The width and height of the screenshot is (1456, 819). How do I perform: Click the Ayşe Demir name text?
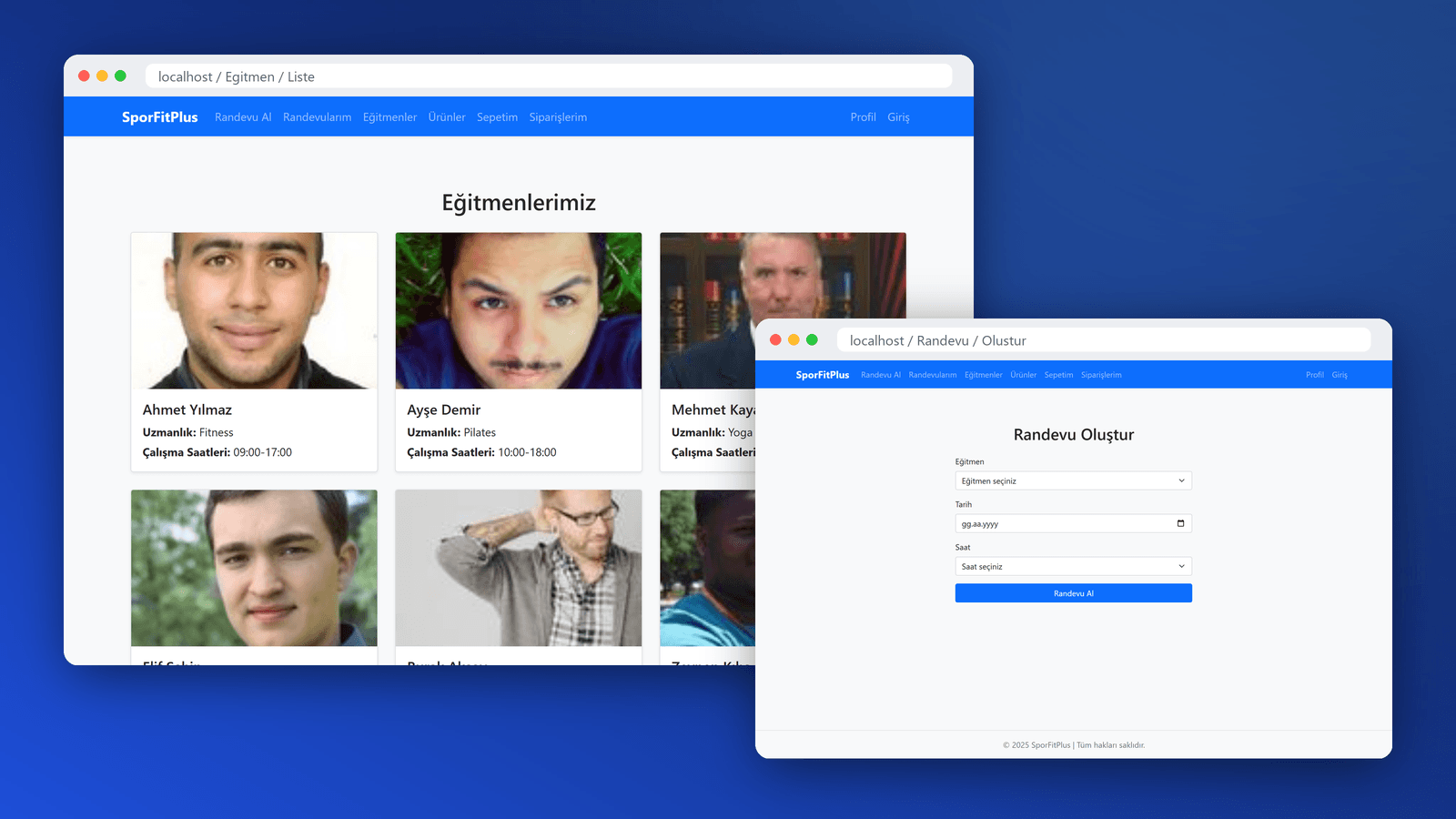(444, 409)
